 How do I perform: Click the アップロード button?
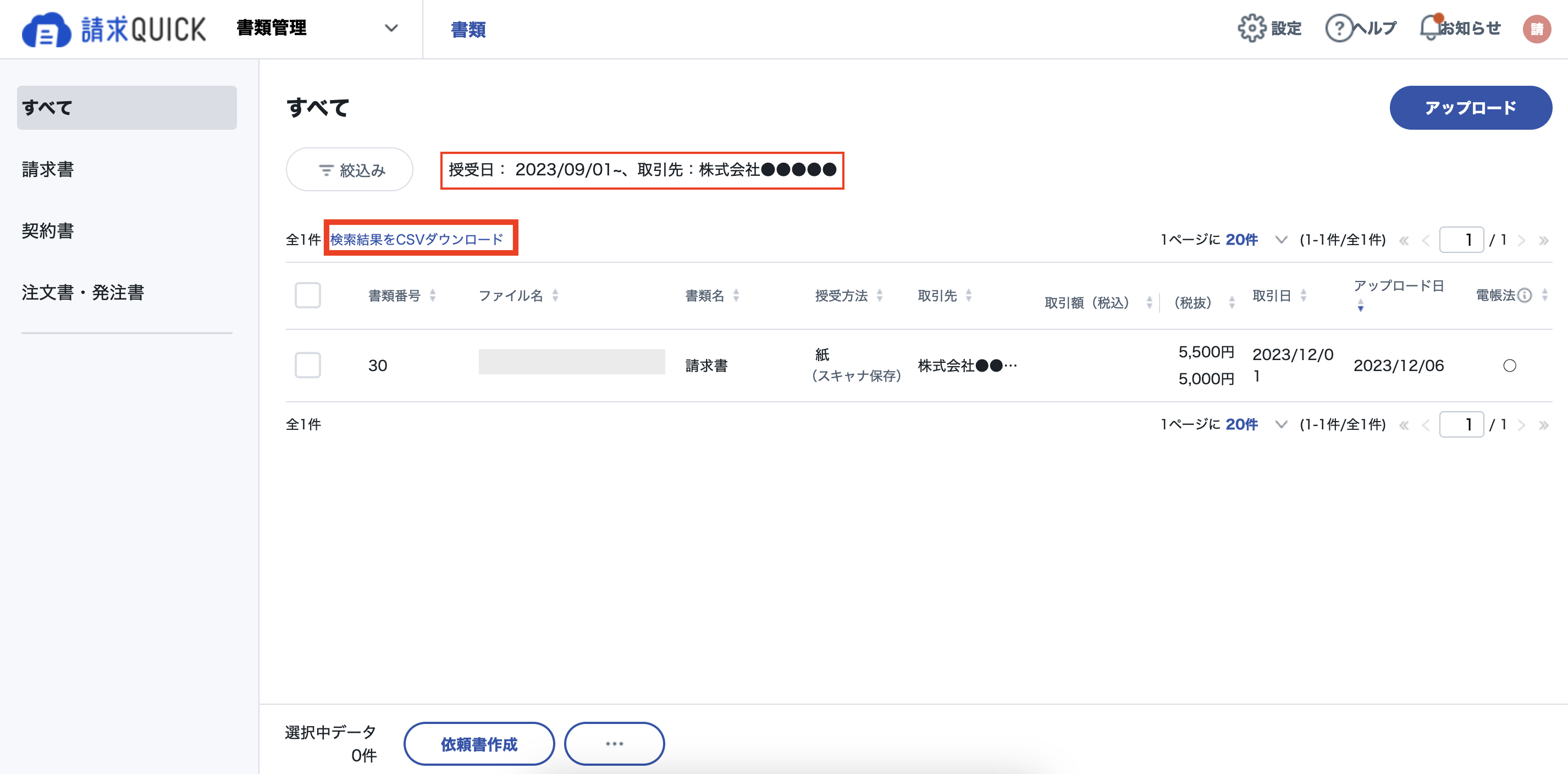pyautogui.click(x=1471, y=108)
